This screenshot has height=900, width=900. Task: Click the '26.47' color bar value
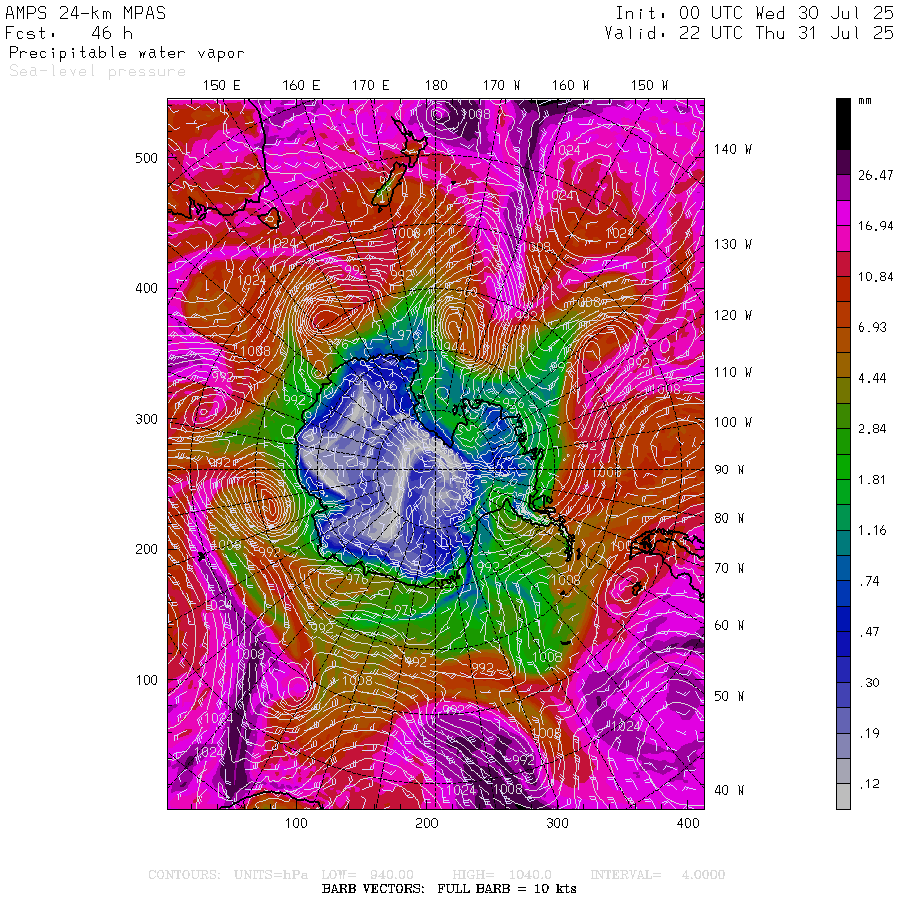pos(875,175)
